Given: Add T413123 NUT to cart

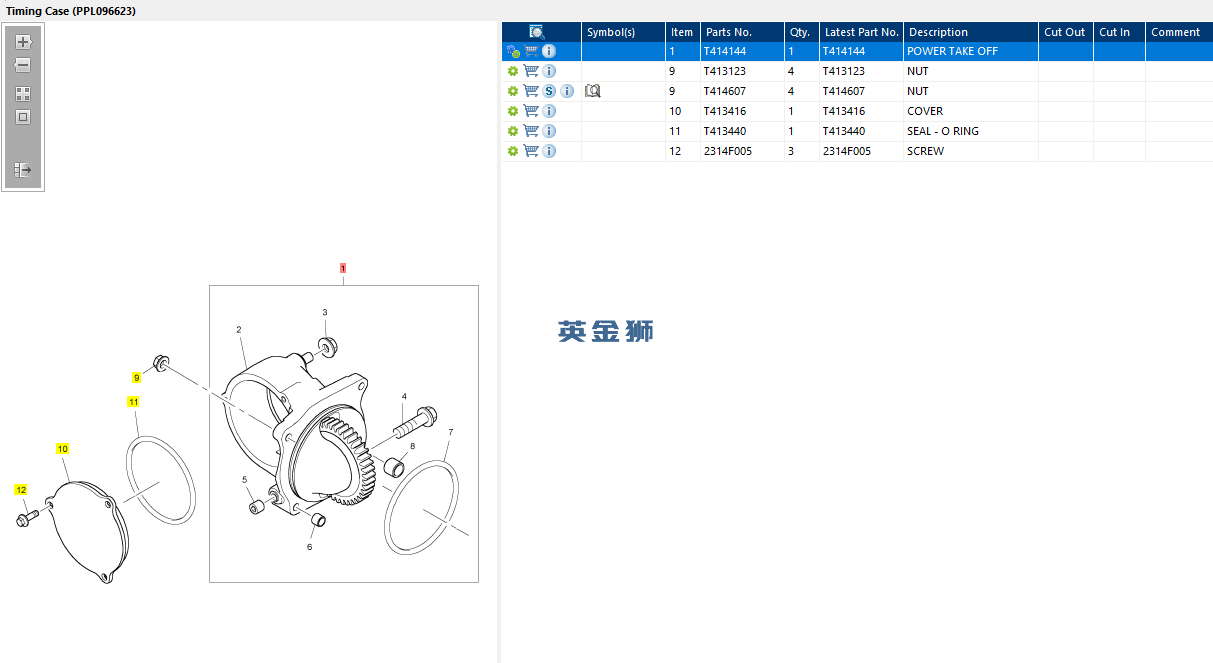Looking at the screenshot, I should (x=531, y=71).
